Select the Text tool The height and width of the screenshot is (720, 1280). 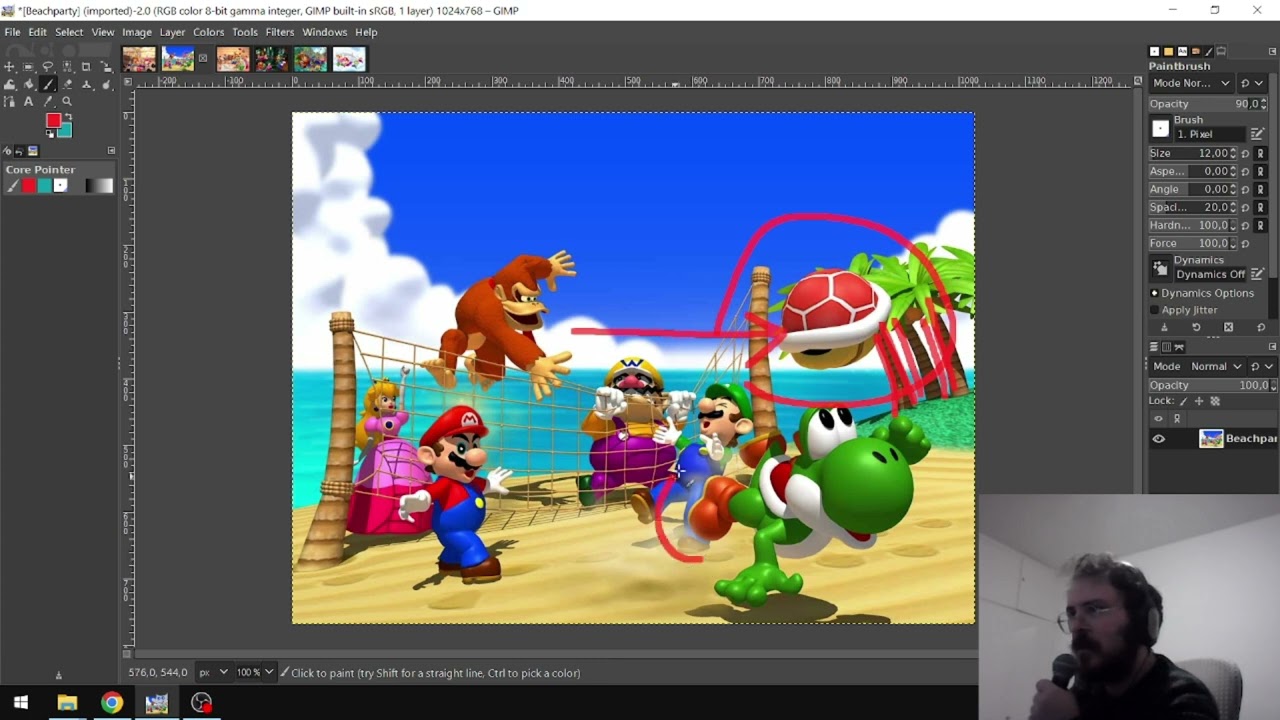(28, 102)
